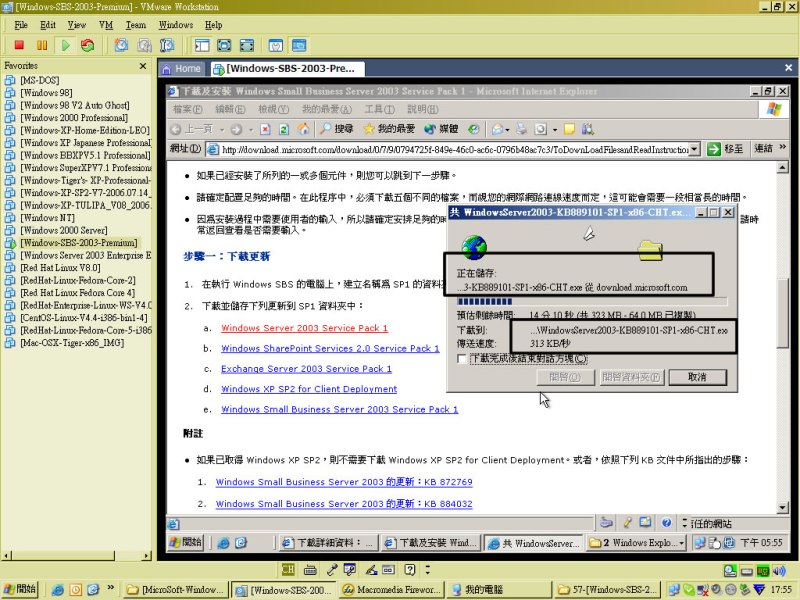Click the IE stop (red X) toolbar icon
This screenshot has height=600, width=800.
(265, 130)
